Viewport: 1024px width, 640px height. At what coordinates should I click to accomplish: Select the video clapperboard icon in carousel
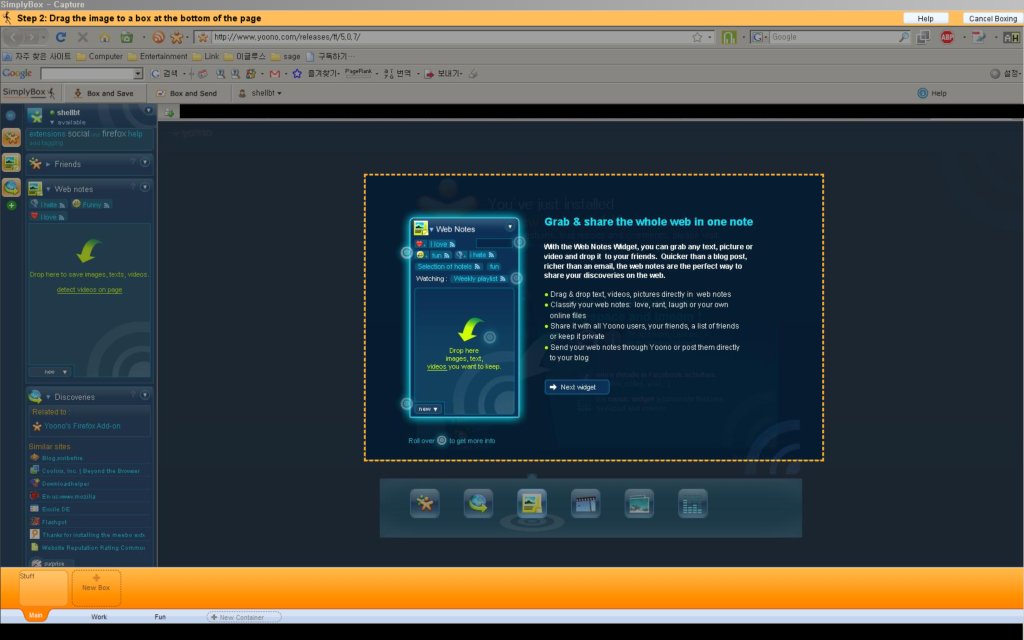coord(585,504)
